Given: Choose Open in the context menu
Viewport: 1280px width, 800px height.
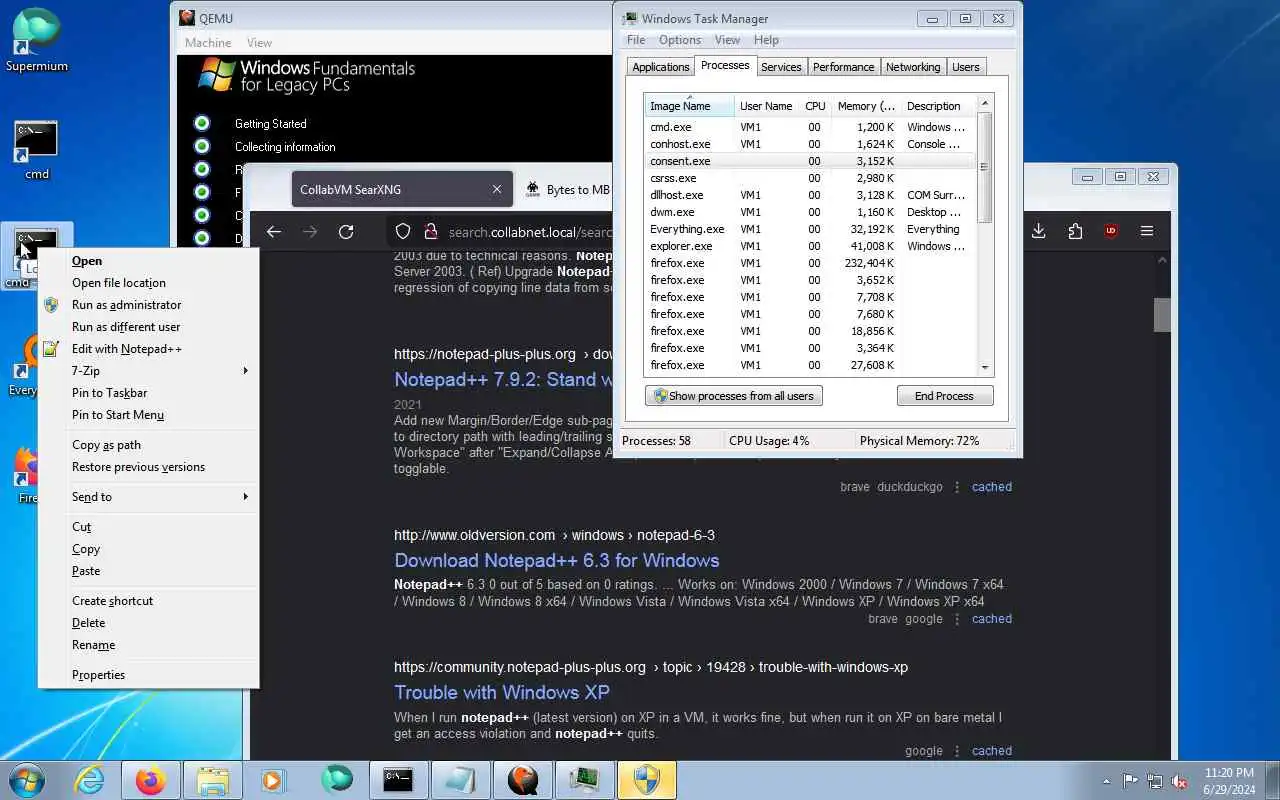Looking at the screenshot, I should tap(148, 261).
